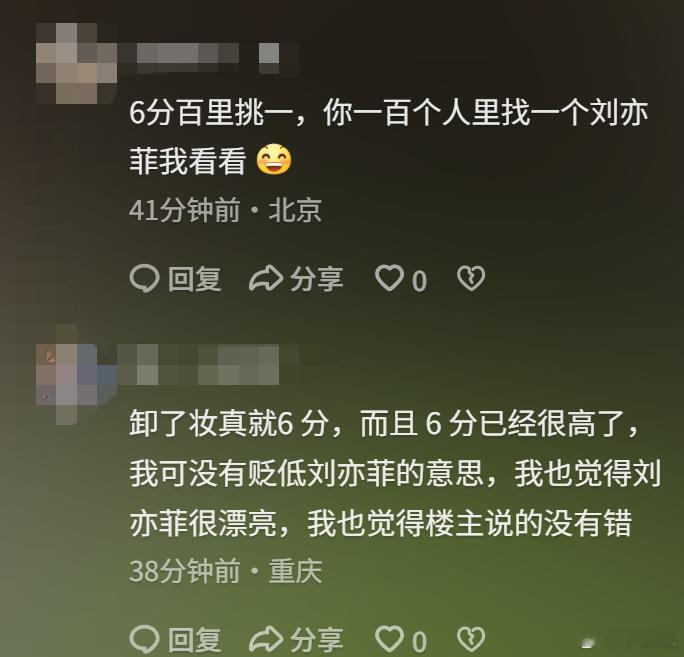Like the Beijing comment with heart icon

390,278
